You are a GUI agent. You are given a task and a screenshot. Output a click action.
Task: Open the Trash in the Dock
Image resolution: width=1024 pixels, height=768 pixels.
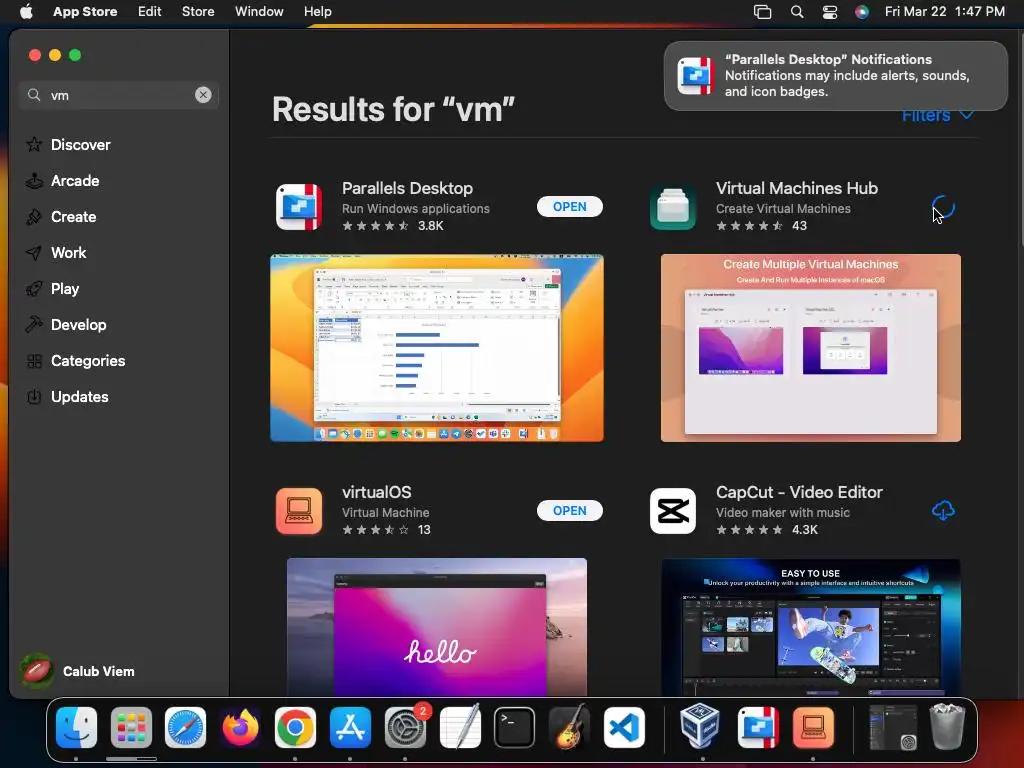tap(947, 727)
